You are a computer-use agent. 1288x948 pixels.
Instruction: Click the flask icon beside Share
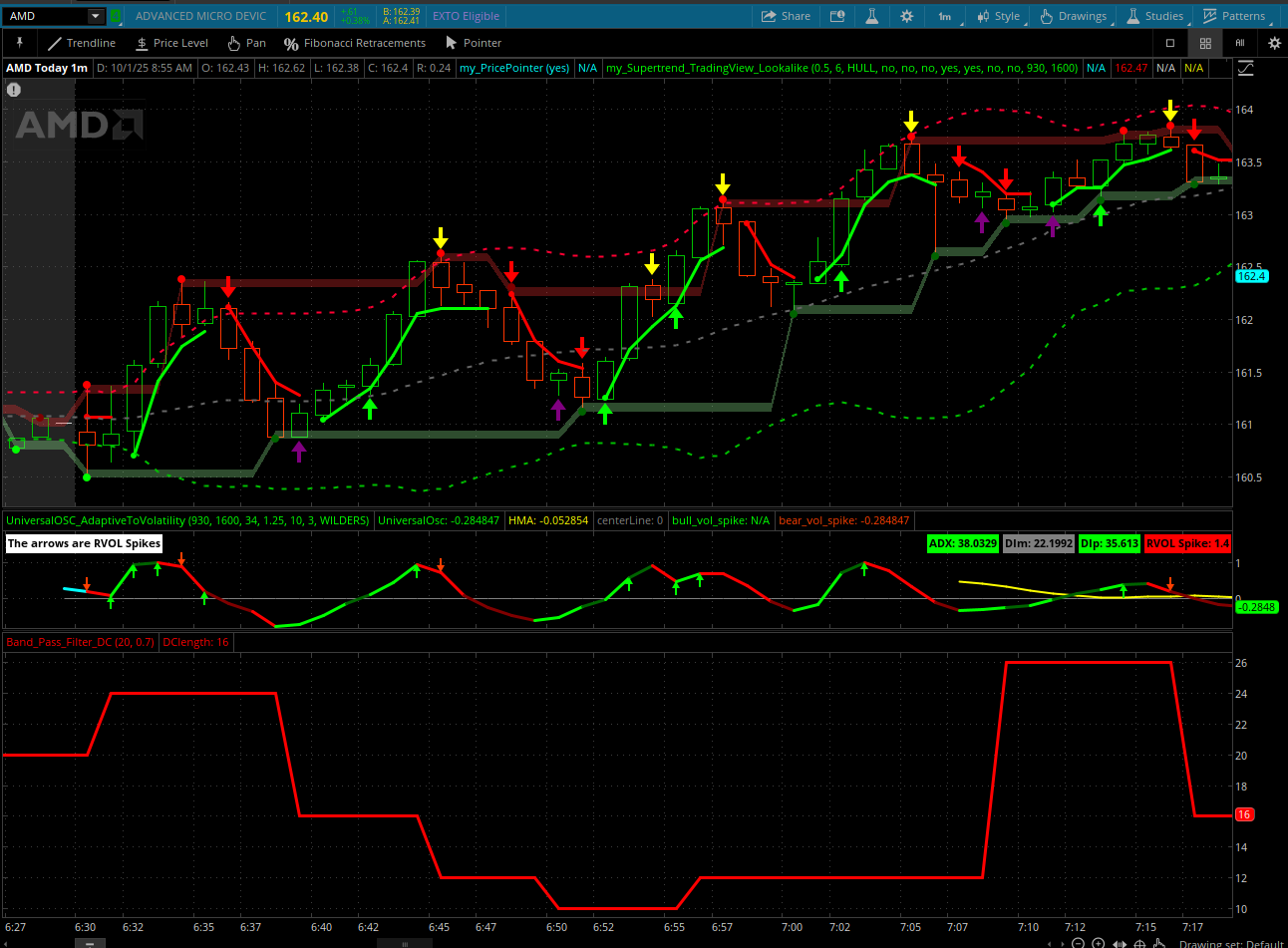click(x=871, y=16)
